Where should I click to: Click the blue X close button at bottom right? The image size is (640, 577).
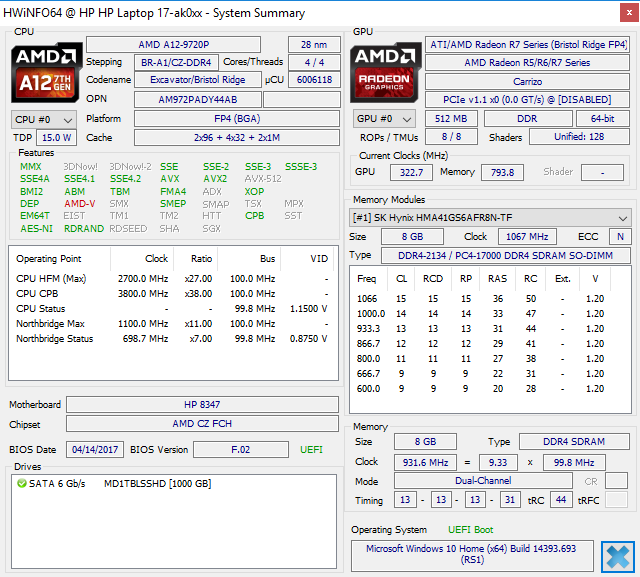618,556
